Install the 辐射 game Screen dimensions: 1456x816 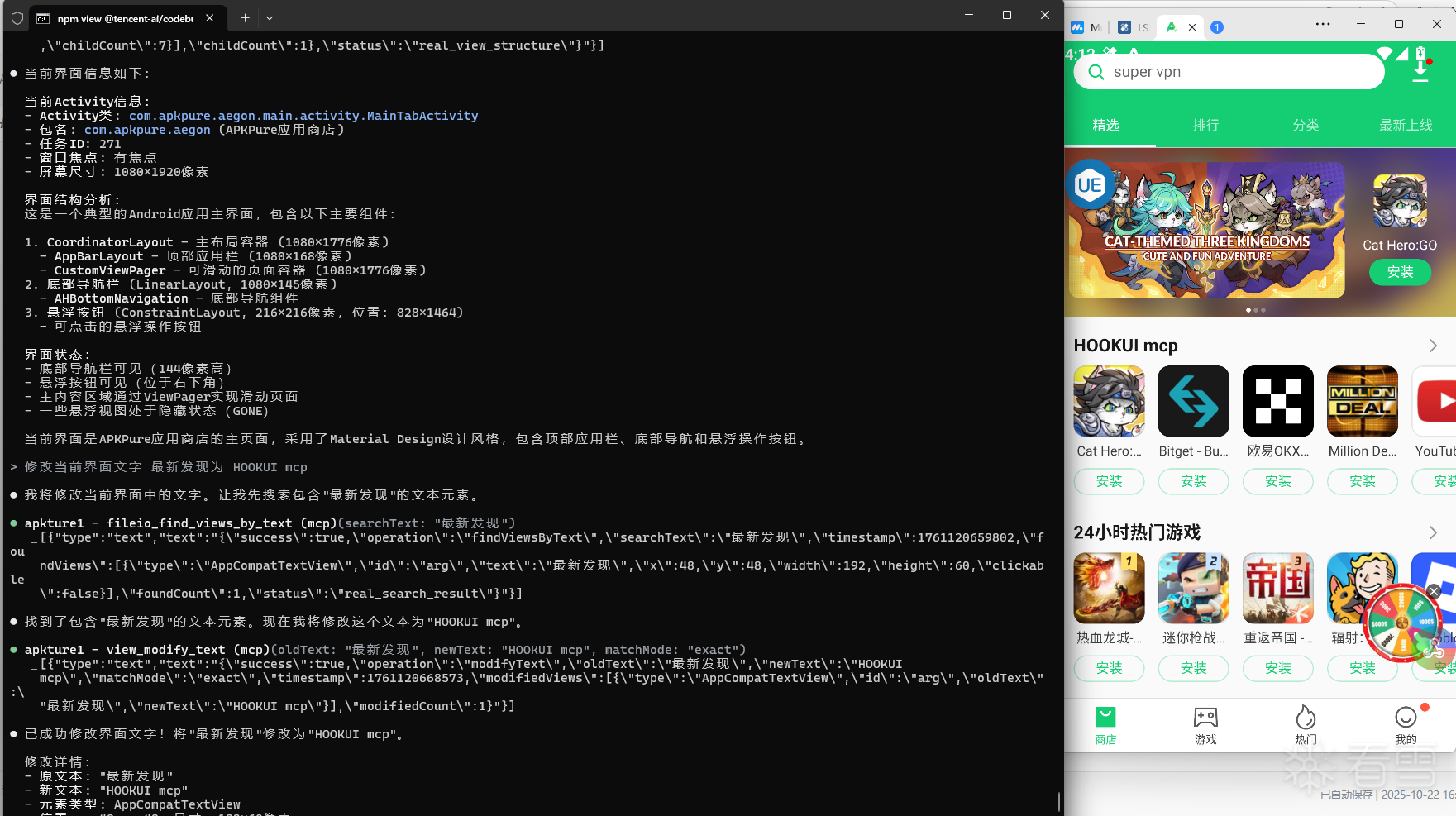pos(1362,668)
